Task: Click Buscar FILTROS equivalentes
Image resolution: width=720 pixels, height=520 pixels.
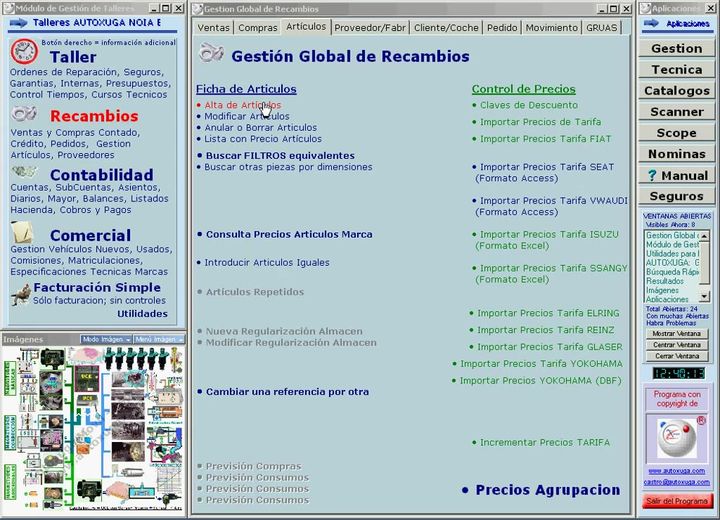Action: (x=280, y=156)
